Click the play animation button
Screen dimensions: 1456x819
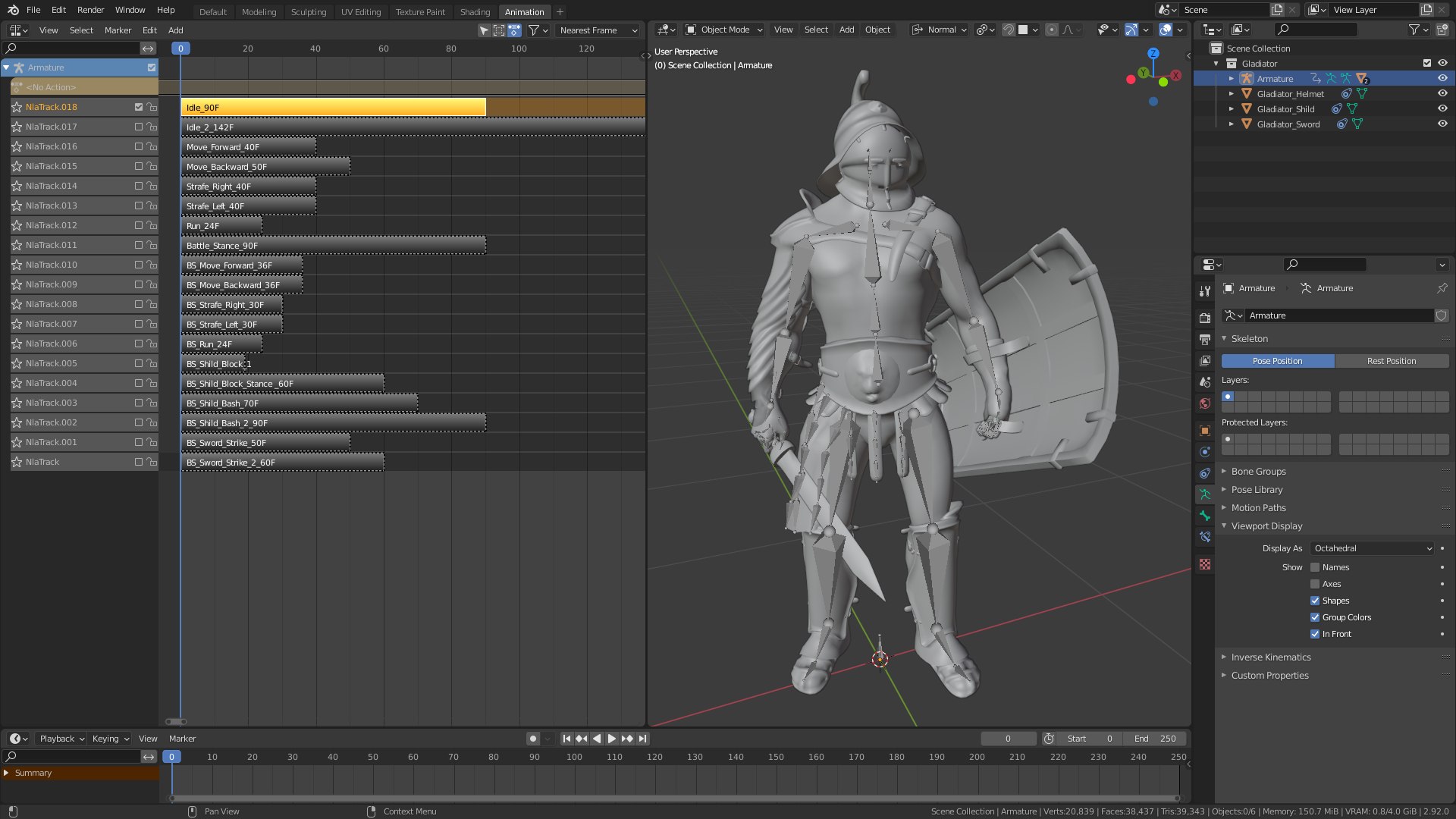pyautogui.click(x=612, y=739)
